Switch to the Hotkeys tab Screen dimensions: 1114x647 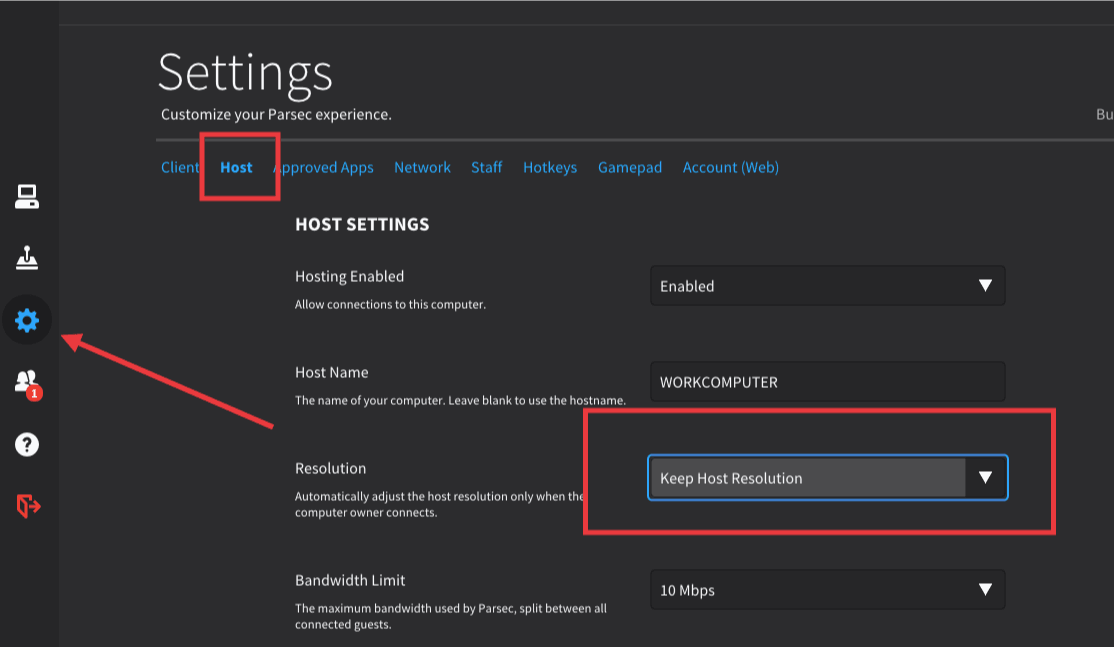click(549, 167)
